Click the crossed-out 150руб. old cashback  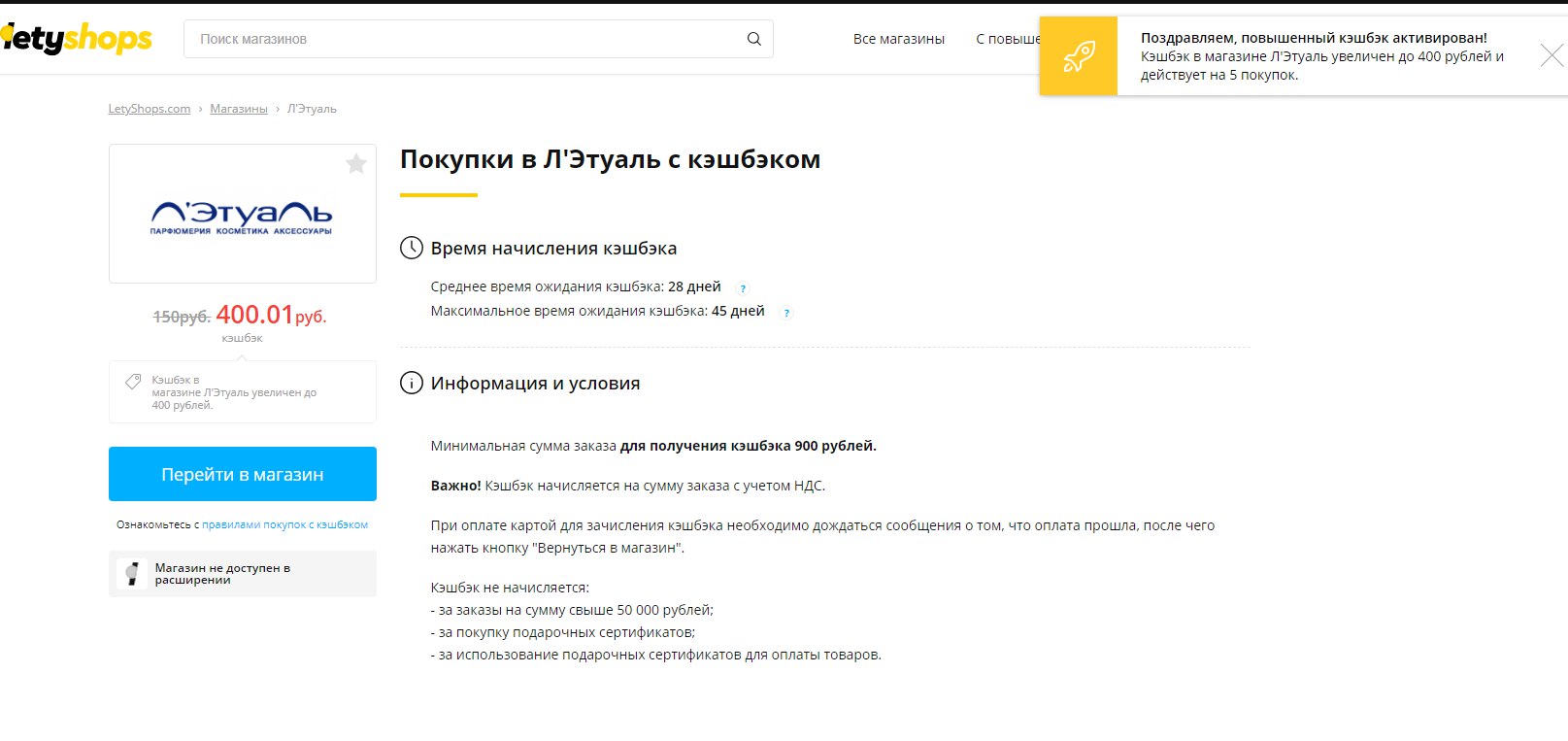pos(182,317)
